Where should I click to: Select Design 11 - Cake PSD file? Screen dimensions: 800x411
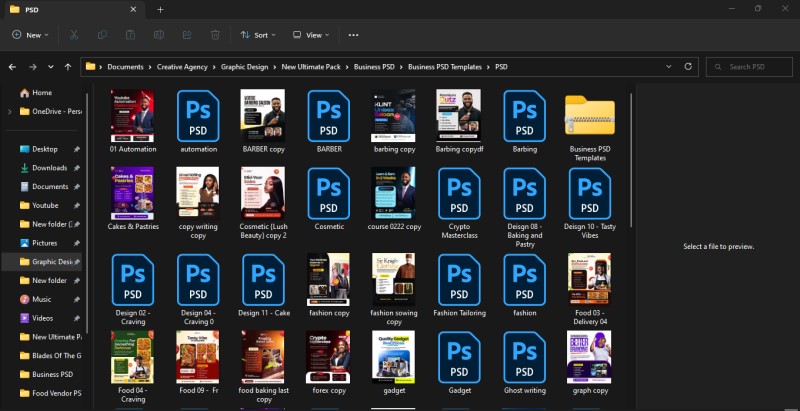point(263,280)
